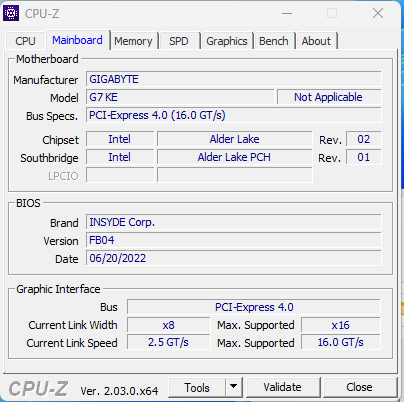Viewport: 404px width, 402px height.
Task: Click the BIOS version FB04 field
Action: [234, 240]
